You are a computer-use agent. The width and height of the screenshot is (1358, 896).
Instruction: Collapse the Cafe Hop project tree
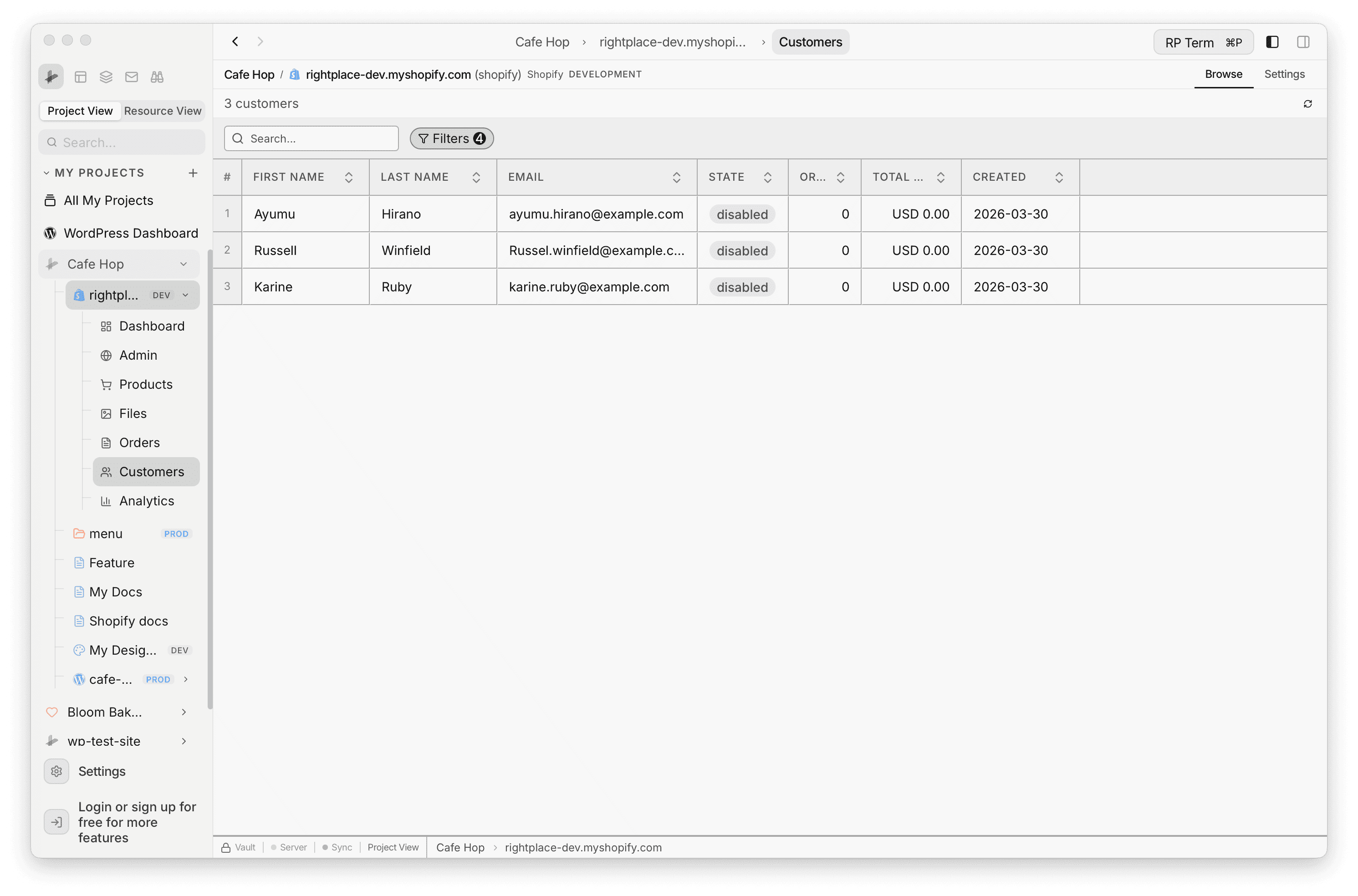point(184,264)
